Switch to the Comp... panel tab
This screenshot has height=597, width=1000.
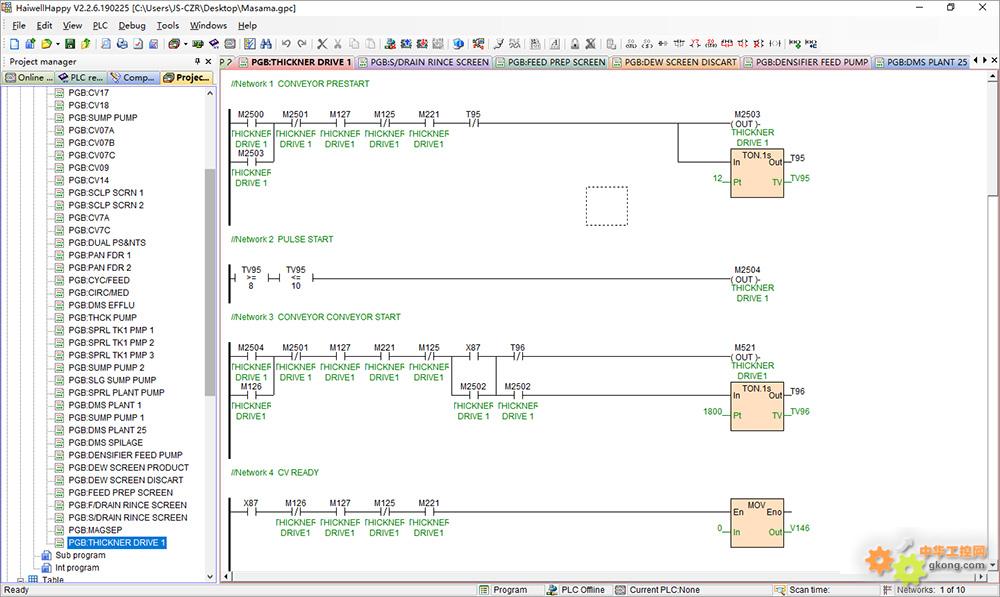pos(133,77)
